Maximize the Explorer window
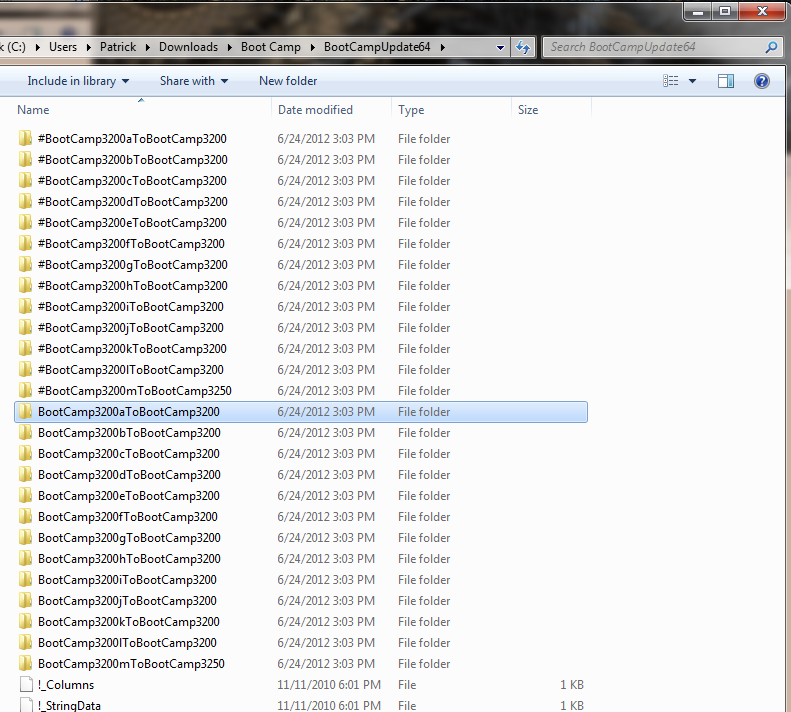This screenshot has width=791, height=712. click(x=725, y=12)
